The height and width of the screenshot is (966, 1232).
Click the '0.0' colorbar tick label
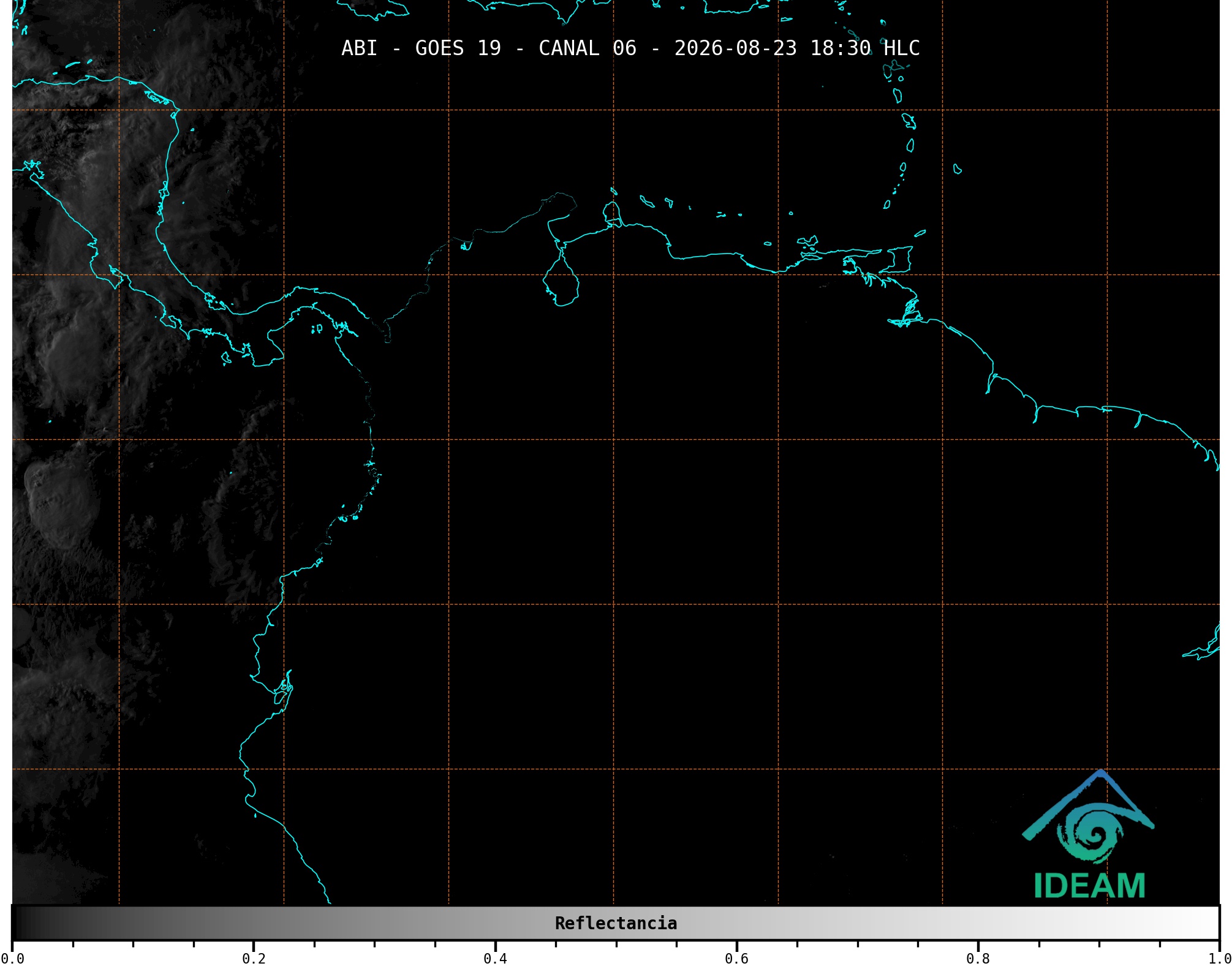point(12,959)
